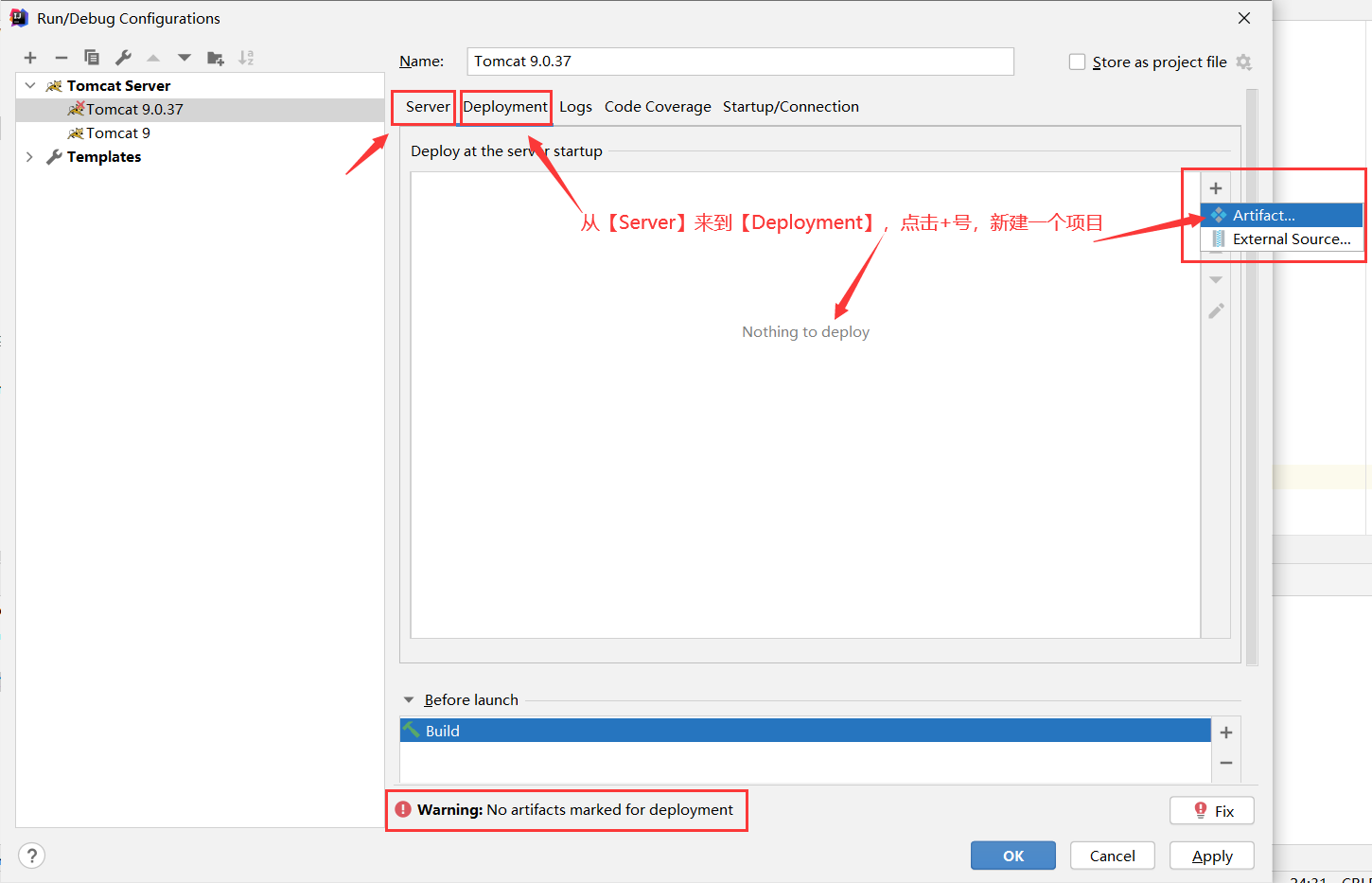Viewport: 1372px width, 883px height.
Task: Click plus icon in deployment list
Action: pyautogui.click(x=1216, y=188)
